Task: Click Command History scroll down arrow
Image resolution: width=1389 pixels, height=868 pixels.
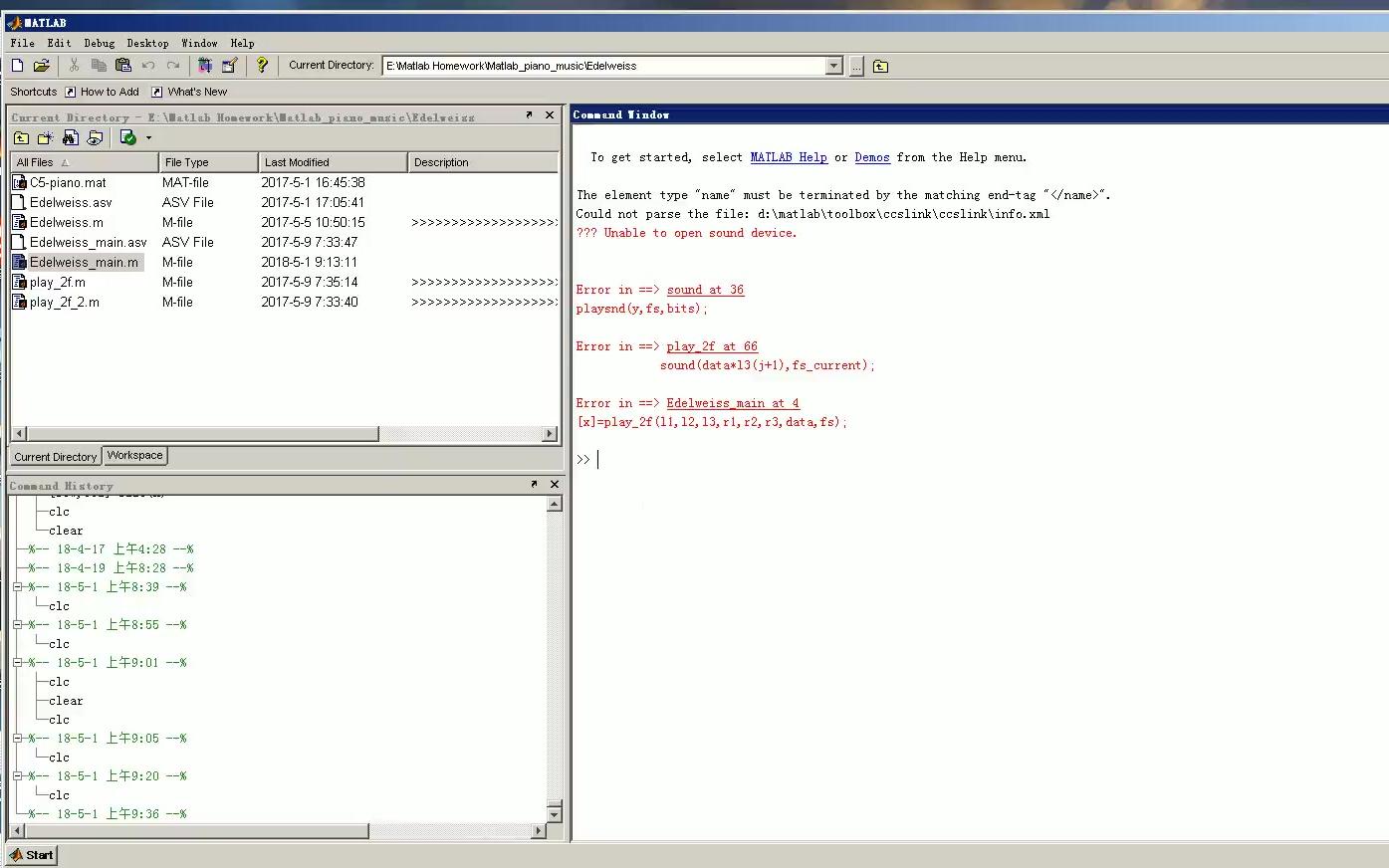Action: pyautogui.click(x=555, y=814)
